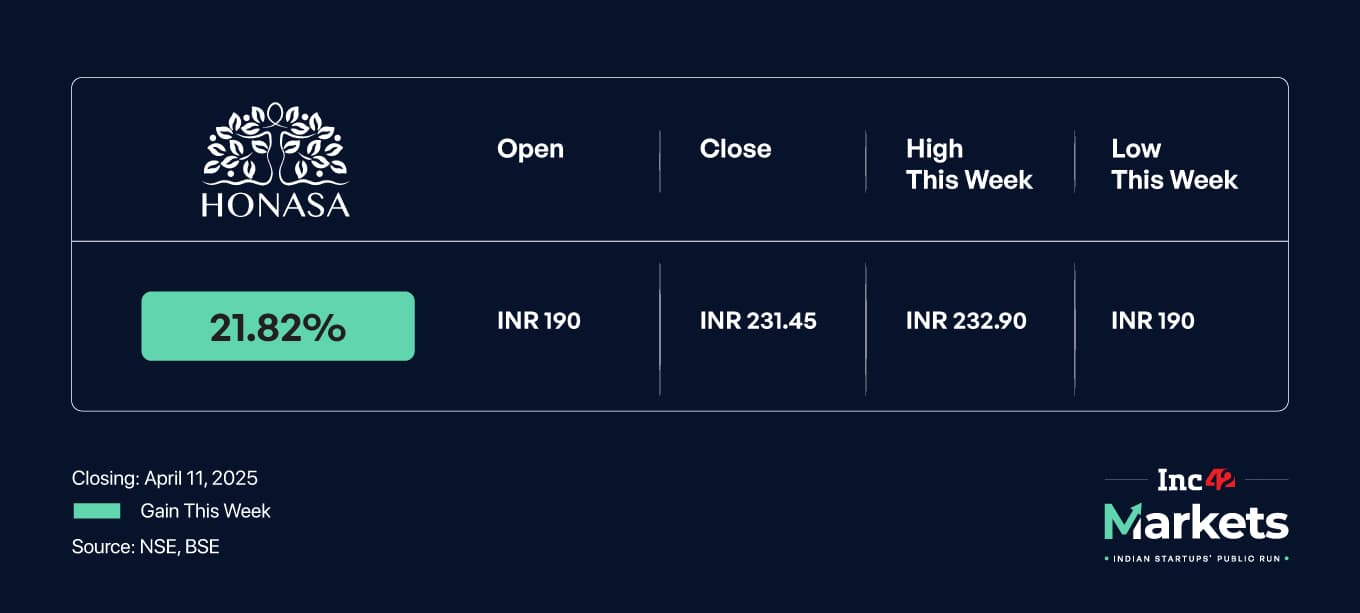Click the 21.82% gain badge
This screenshot has width=1360, height=613.
(278, 326)
